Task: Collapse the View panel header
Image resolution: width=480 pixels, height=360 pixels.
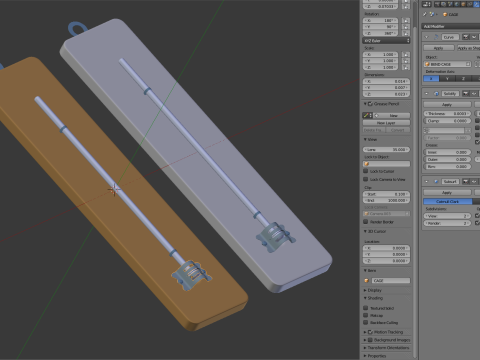Action: 370,140
